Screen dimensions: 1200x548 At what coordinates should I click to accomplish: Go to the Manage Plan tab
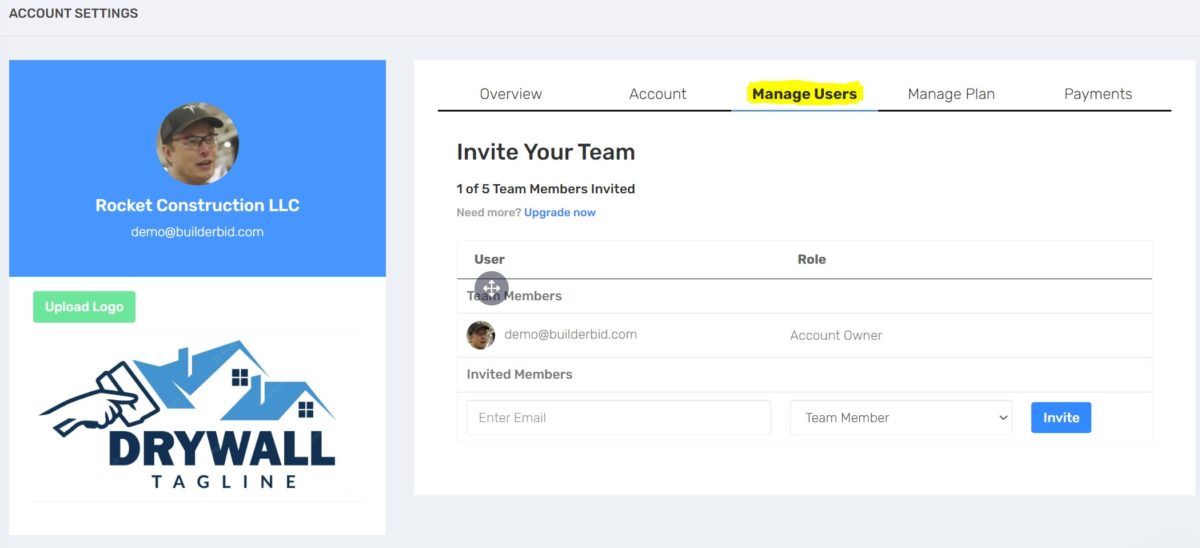point(950,94)
